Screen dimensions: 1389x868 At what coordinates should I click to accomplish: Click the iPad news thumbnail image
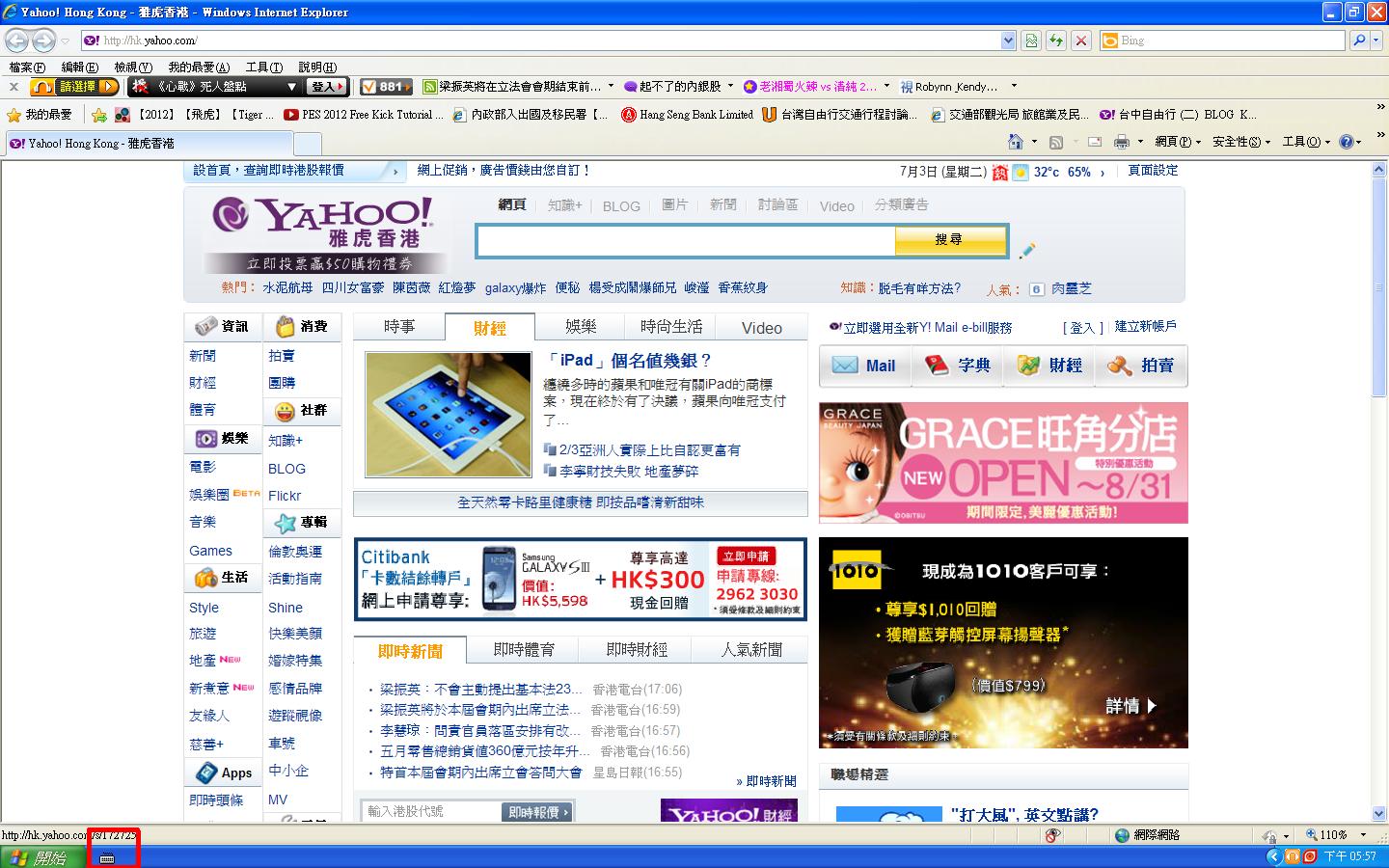coord(448,415)
